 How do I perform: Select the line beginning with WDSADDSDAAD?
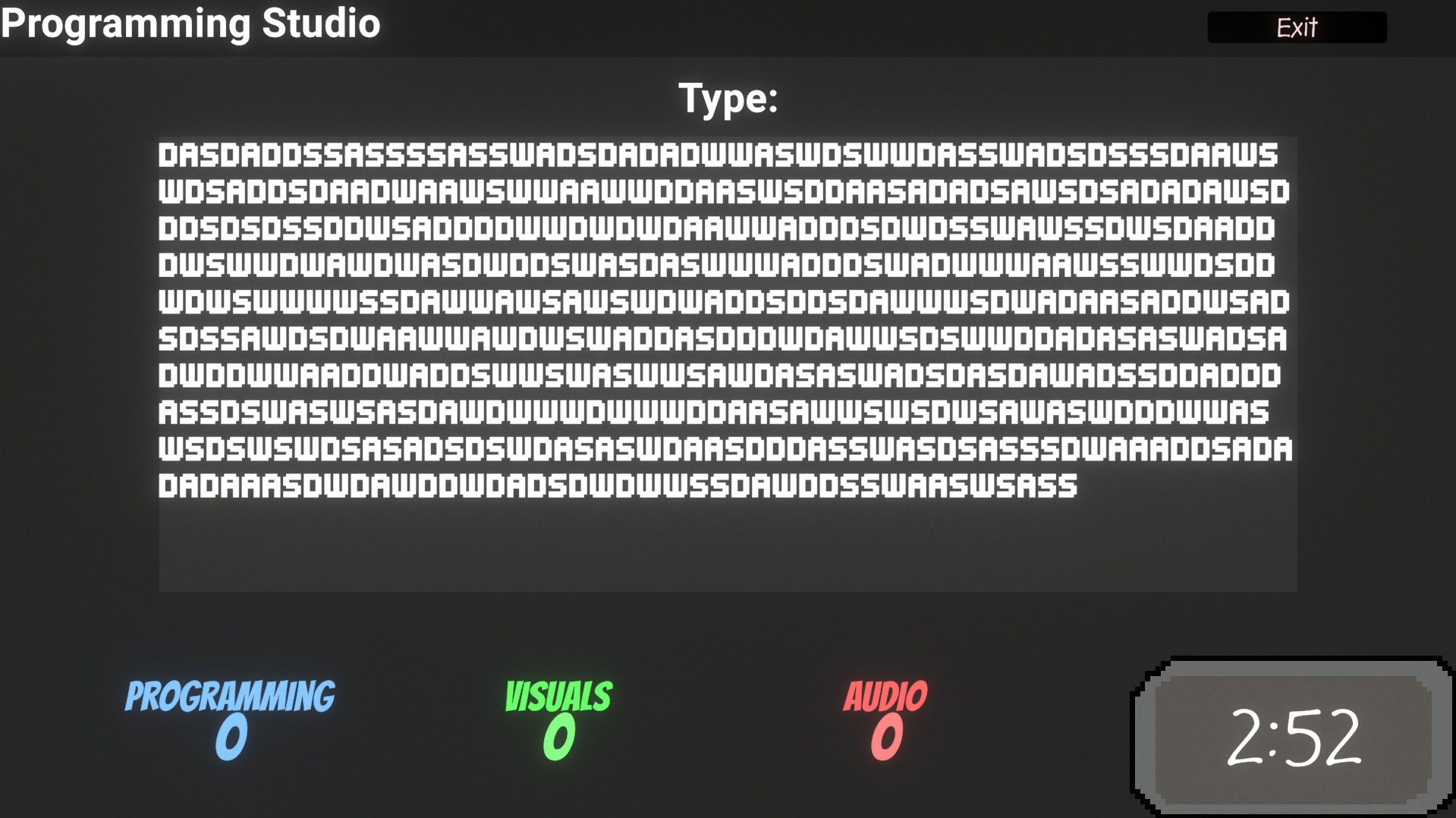click(x=724, y=192)
